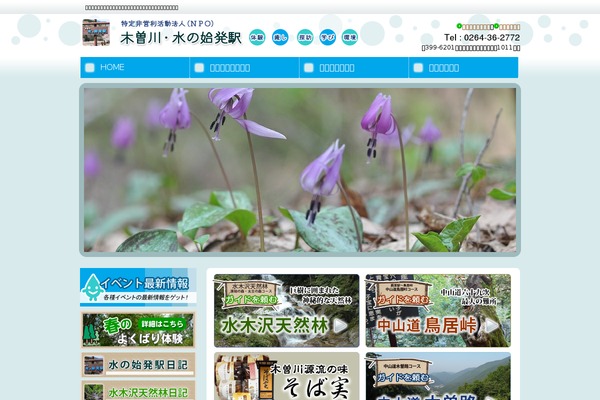Click the 探訪 circle icon in header
This screenshot has height=400, width=600.
point(305,37)
